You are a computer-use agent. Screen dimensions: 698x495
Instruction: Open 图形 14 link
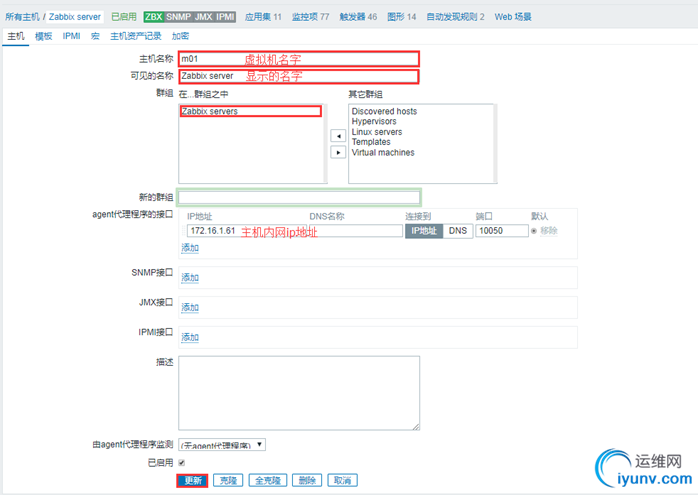coord(402,17)
